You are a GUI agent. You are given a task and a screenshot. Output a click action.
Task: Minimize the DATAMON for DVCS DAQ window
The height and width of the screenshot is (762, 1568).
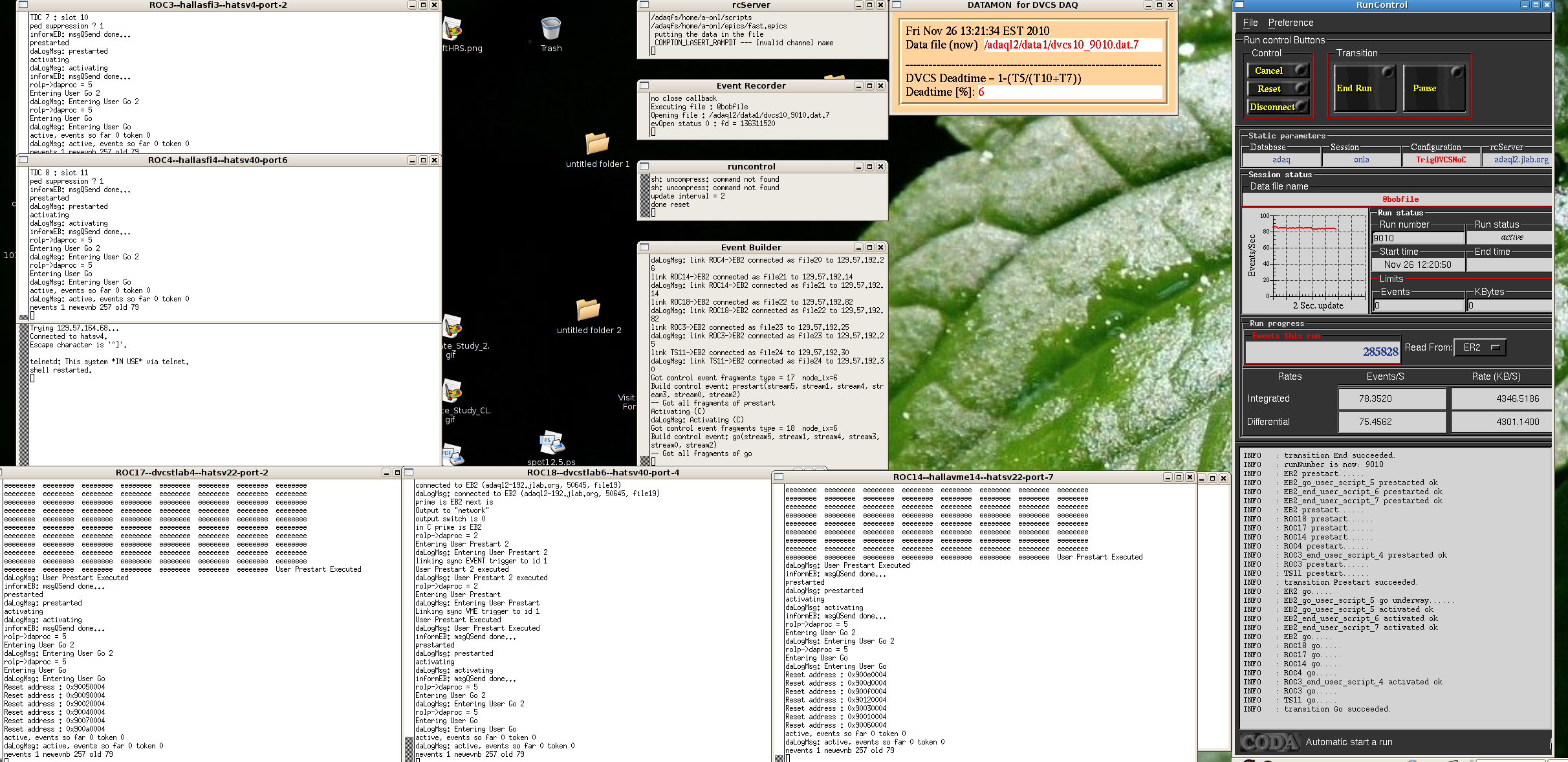pyautogui.click(x=1148, y=5)
